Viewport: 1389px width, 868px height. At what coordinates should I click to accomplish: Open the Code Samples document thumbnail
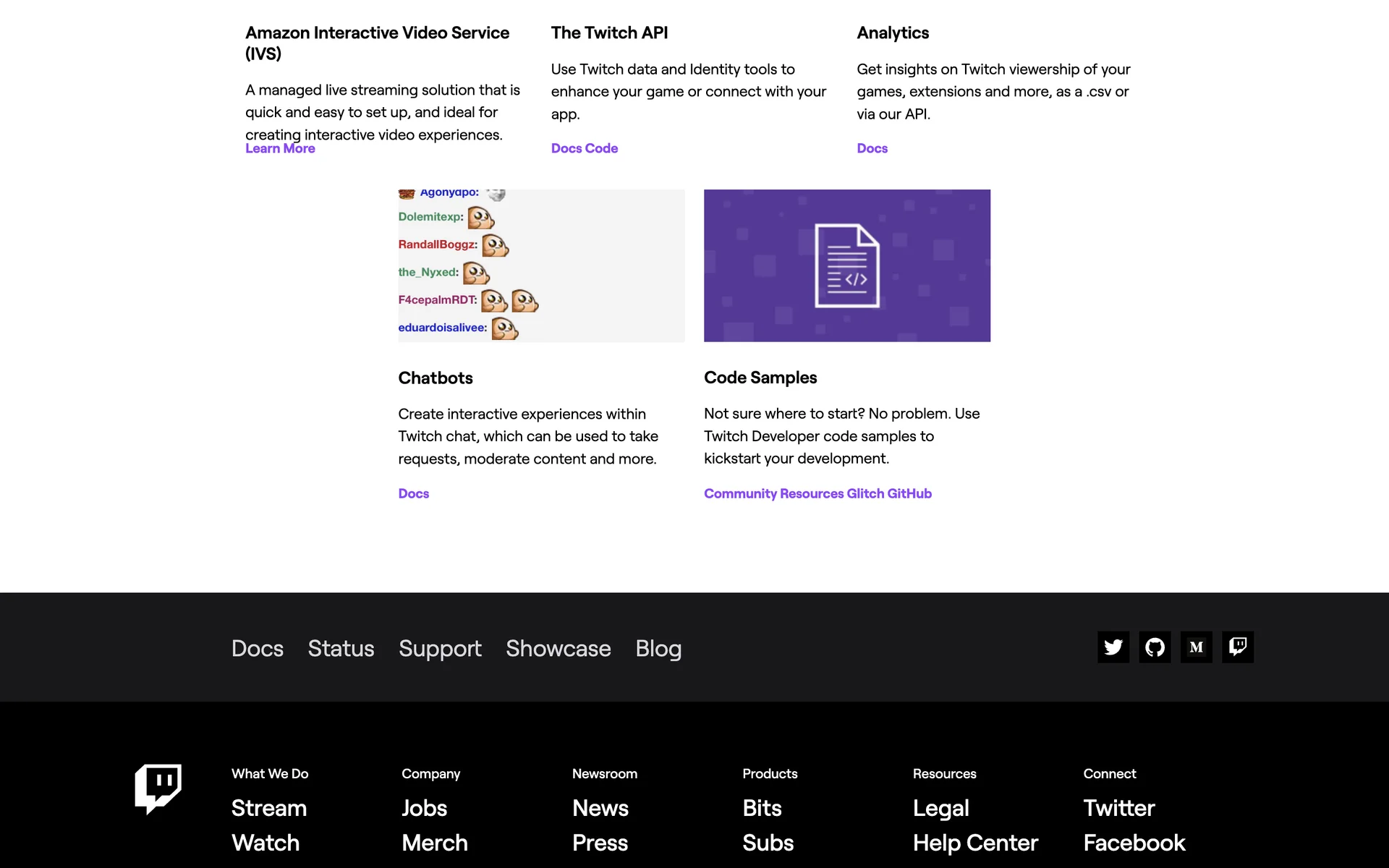(x=846, y=265)
